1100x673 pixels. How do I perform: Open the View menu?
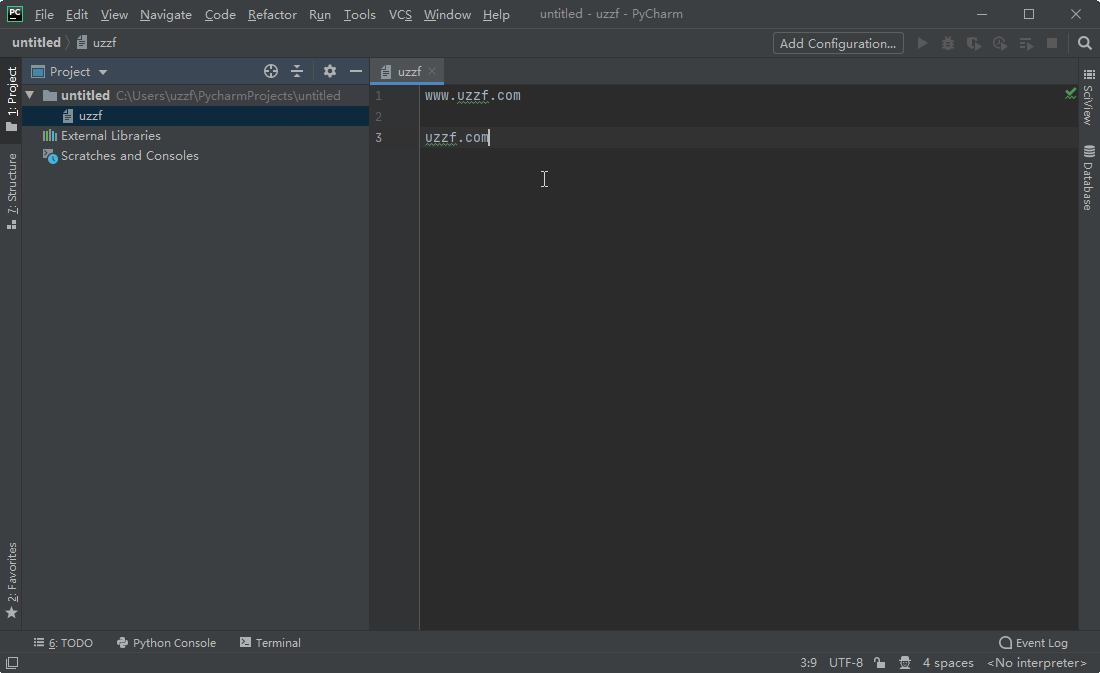pos(114,15)
